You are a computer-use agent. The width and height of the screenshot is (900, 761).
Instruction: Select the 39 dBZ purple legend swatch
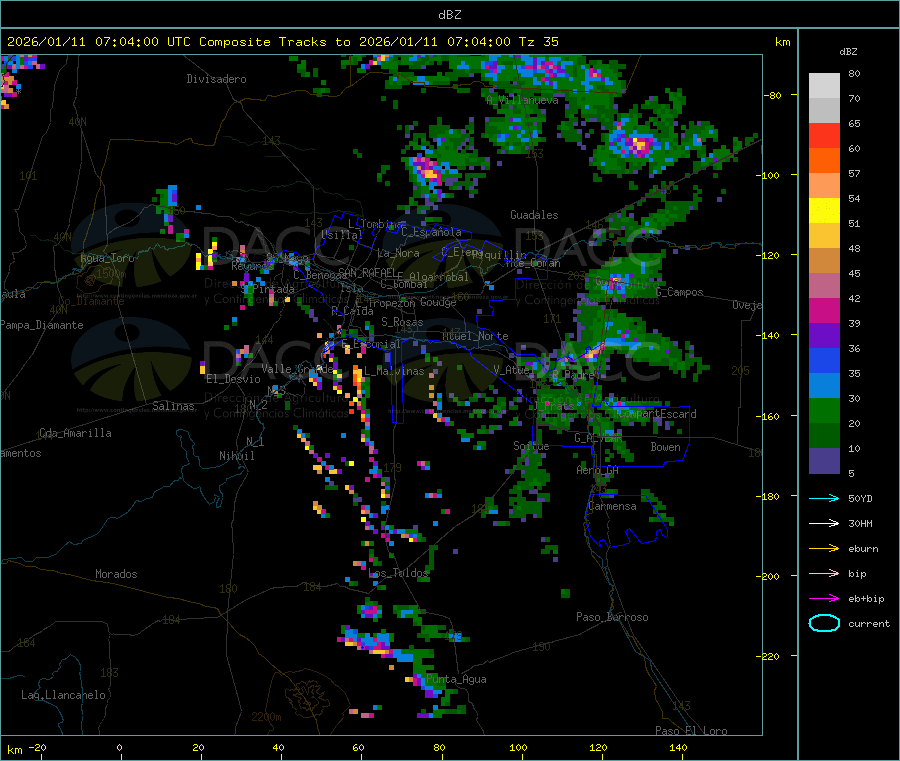(824, 336)
